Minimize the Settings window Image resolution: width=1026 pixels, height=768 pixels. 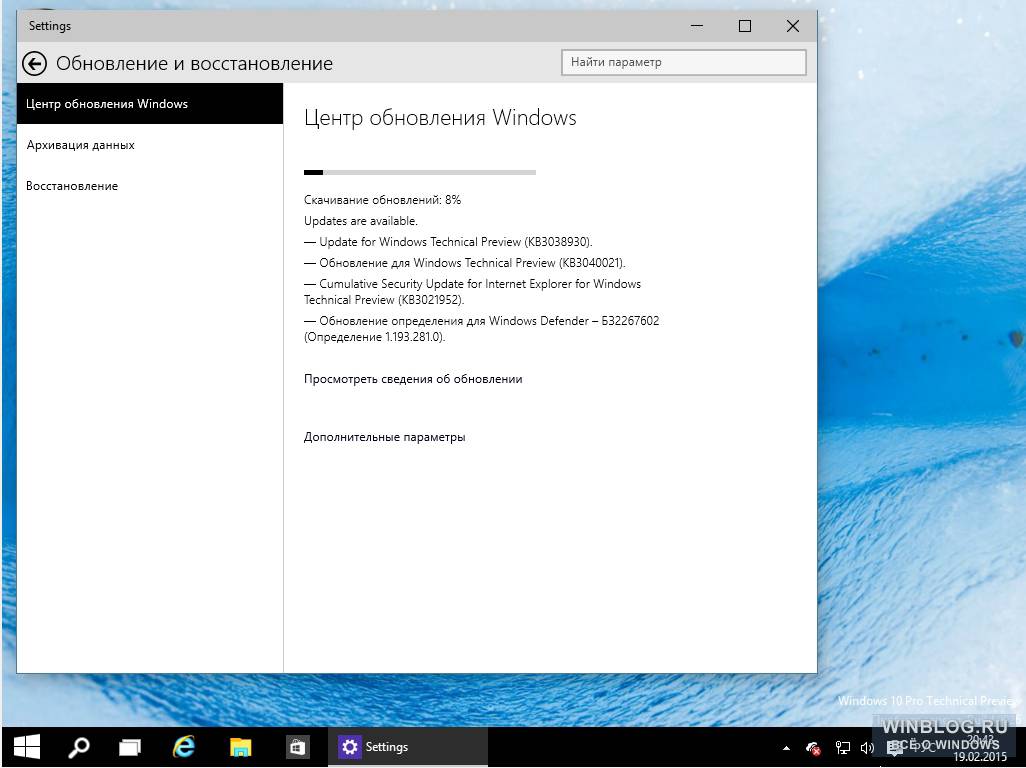click(697, 26)
